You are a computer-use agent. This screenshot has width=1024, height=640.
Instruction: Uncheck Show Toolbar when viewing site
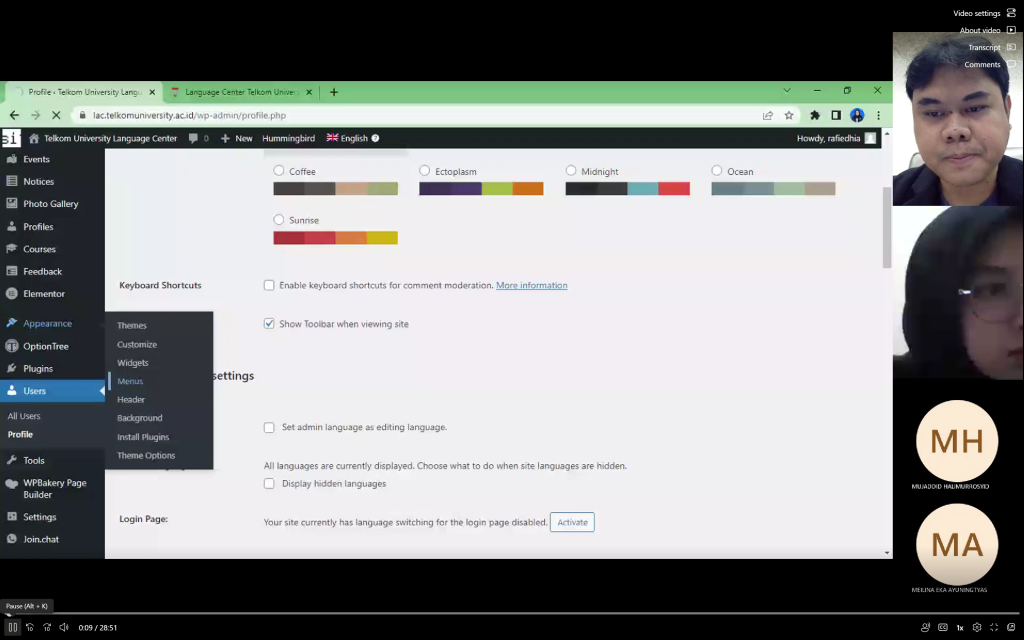(269, 323)
